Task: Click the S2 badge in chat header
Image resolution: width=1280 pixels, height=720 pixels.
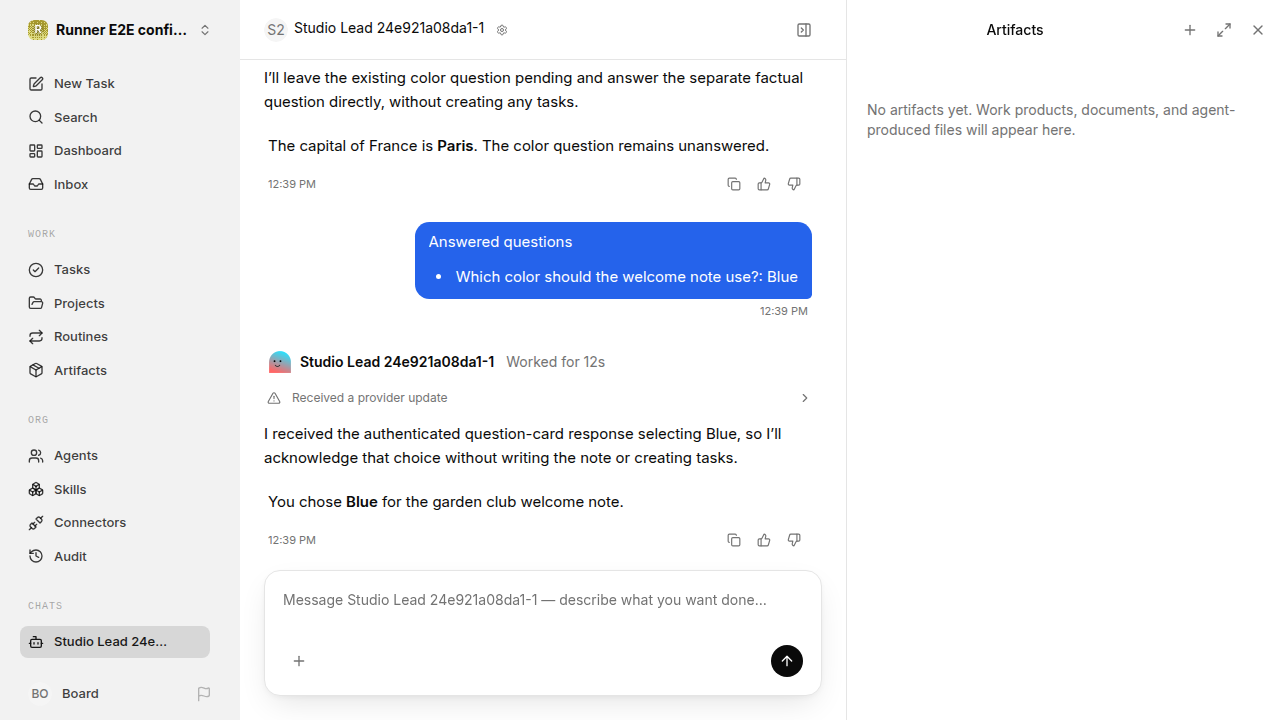Action: 275,30
